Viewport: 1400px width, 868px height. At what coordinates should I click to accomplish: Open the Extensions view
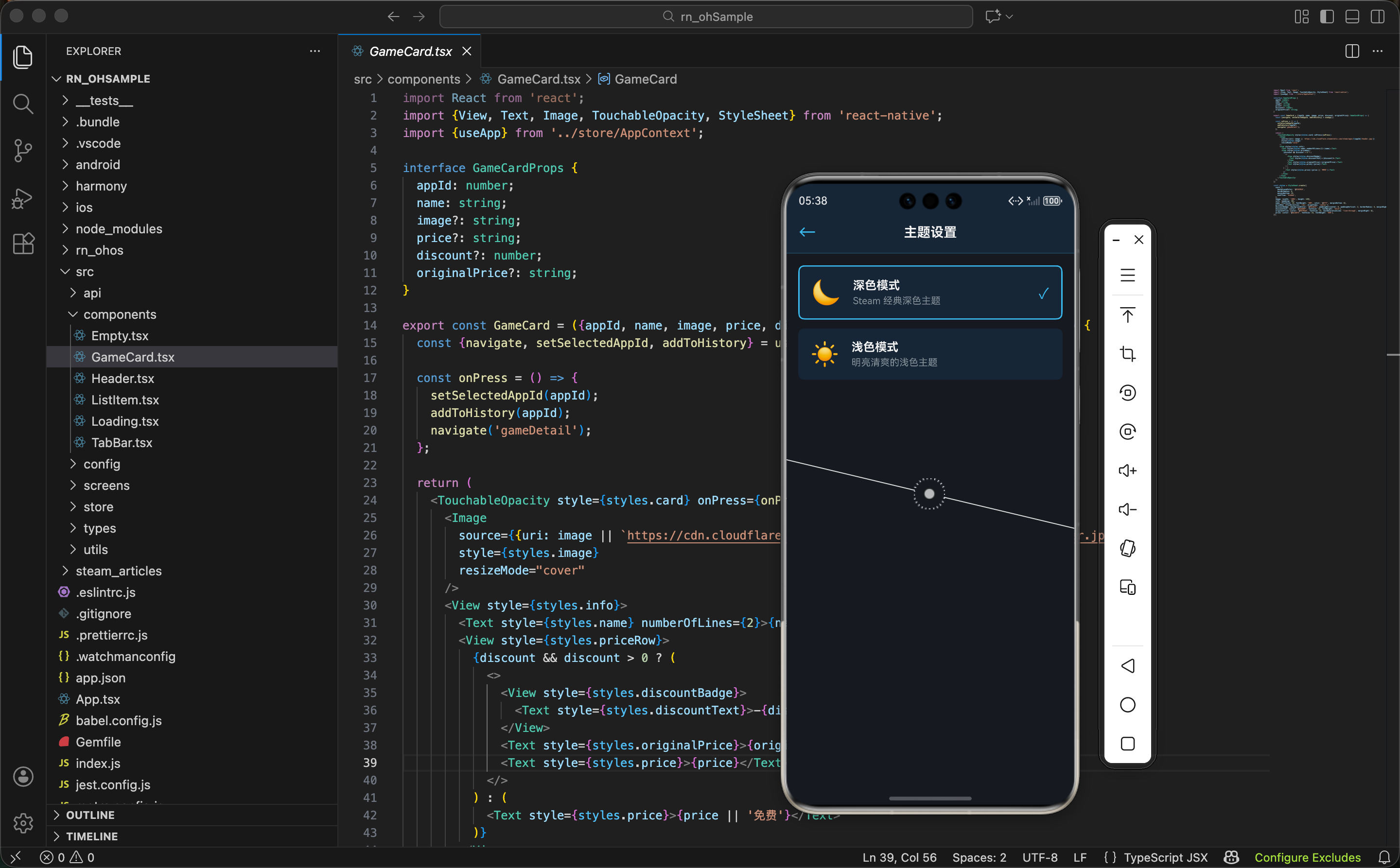[22, 243]
